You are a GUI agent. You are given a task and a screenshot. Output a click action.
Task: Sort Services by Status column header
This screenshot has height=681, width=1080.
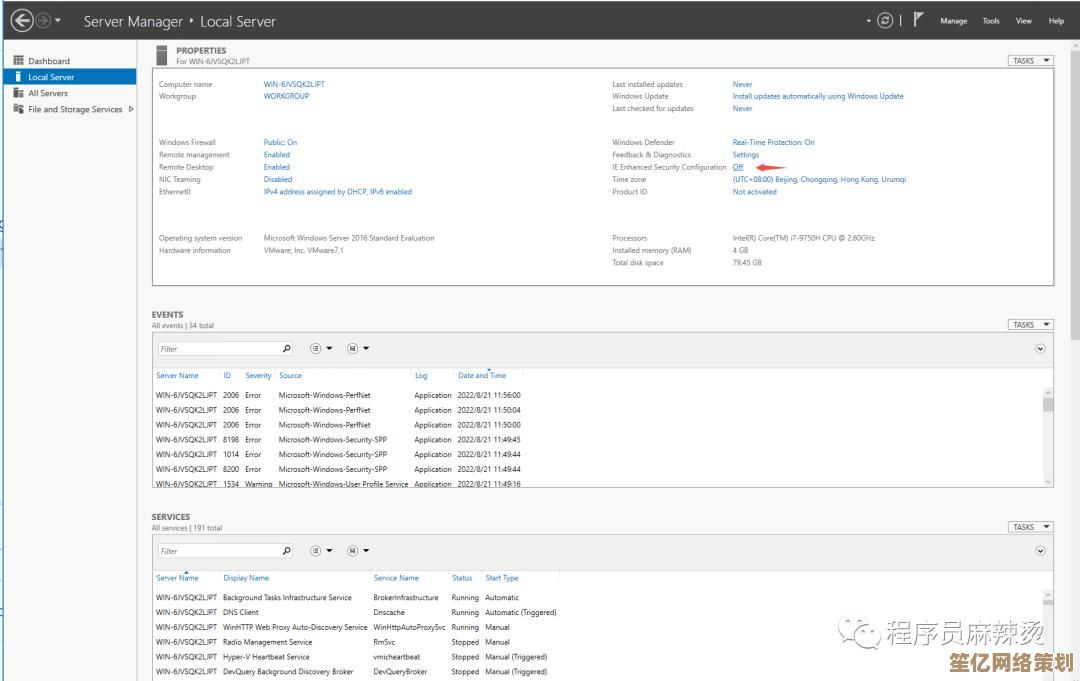[x=461, y=578]
